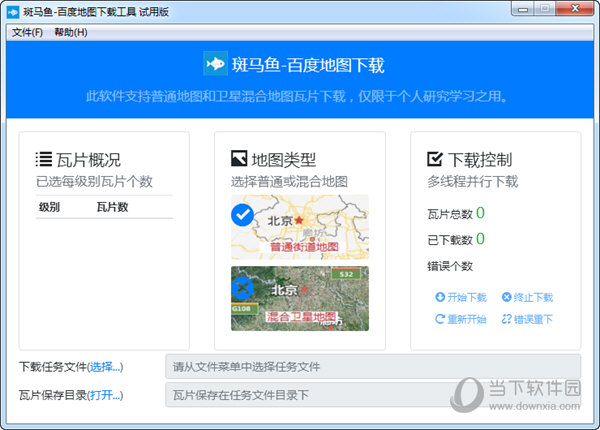
Task: Click the 瓦片数 column header
Action: click(112, 207)
